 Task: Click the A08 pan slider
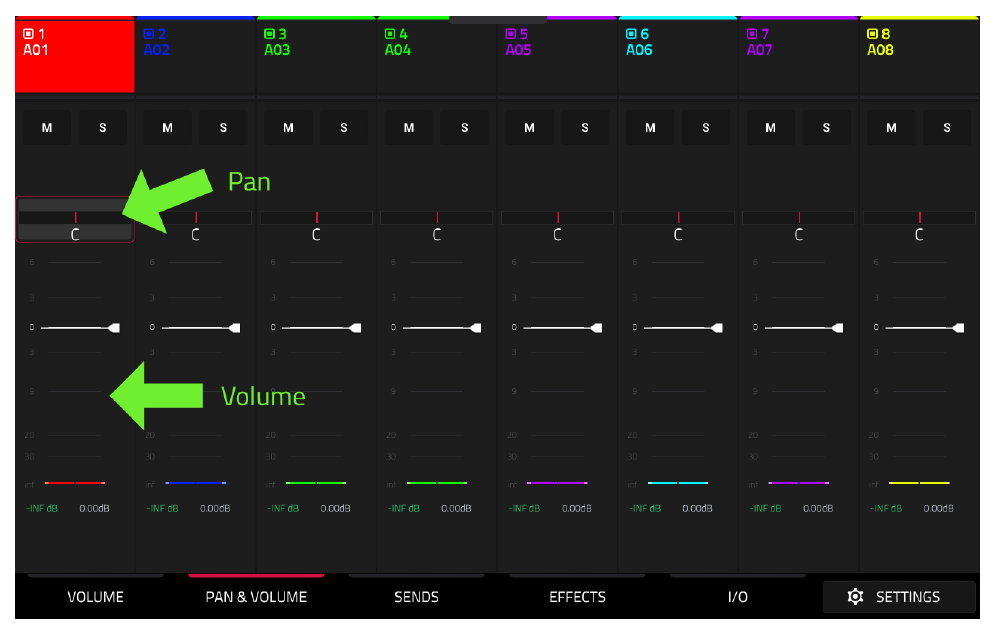coord(919,218)
